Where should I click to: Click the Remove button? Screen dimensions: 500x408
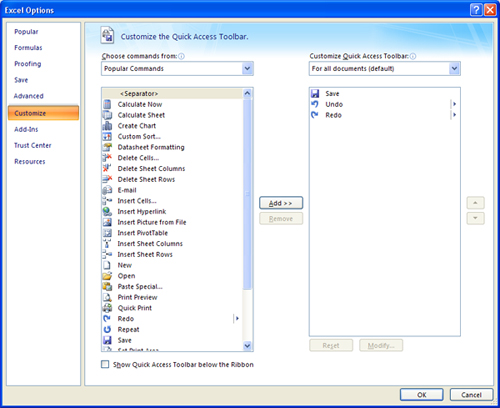pyautogui.click(x=281, y=219)
